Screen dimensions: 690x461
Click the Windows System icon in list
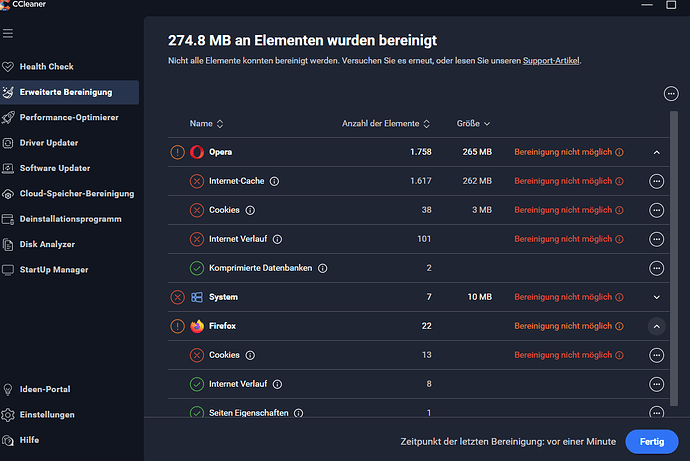point(197,297)
